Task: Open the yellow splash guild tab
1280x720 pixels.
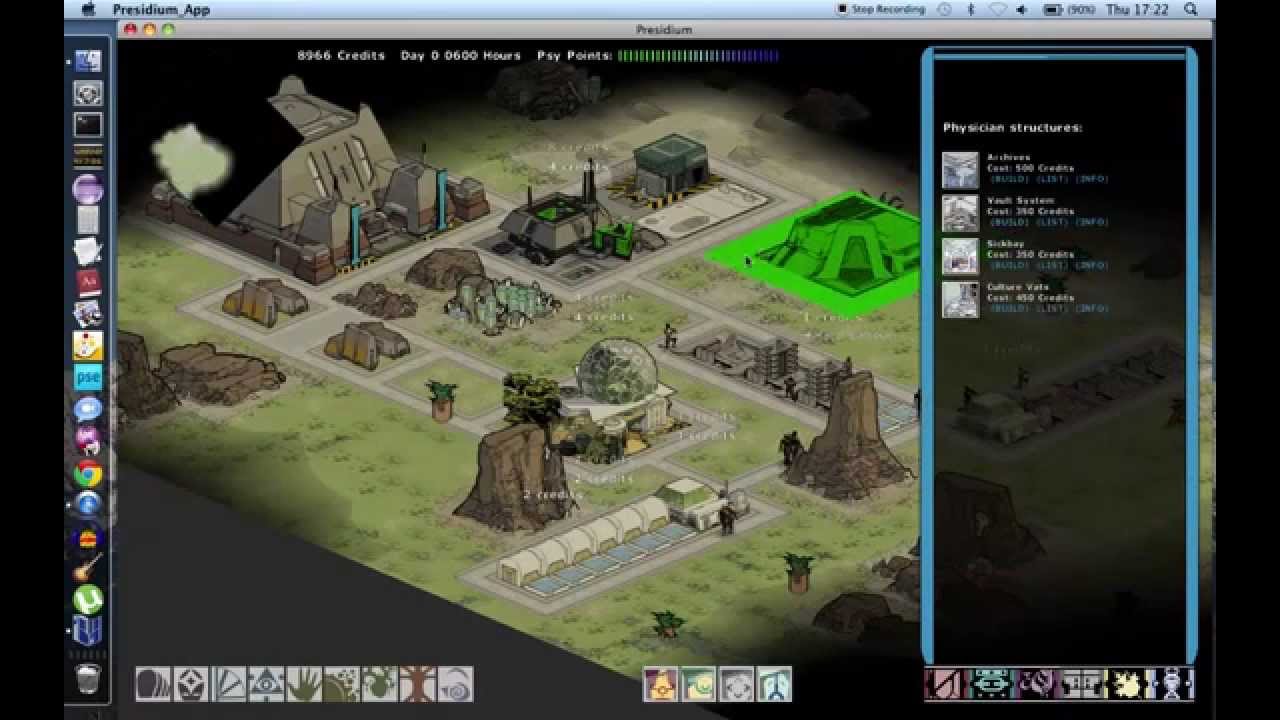Action: click(x=1126, y=684)
